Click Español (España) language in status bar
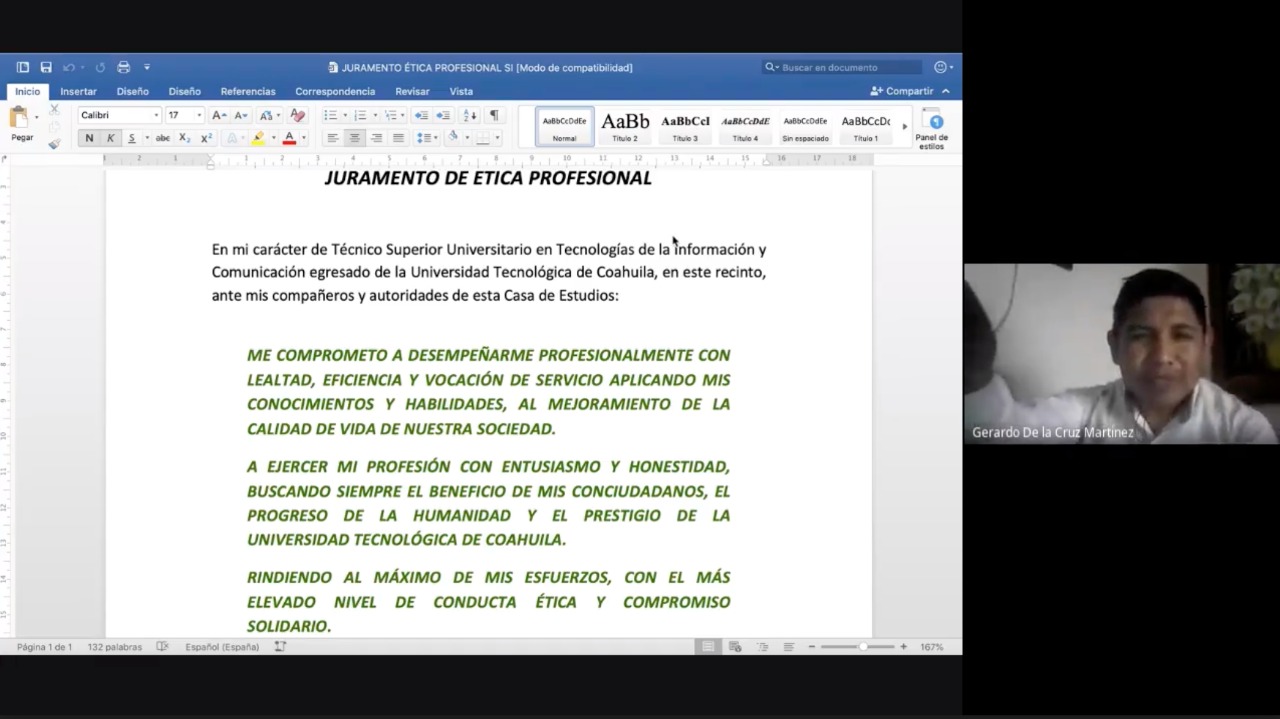 (222, 647)
